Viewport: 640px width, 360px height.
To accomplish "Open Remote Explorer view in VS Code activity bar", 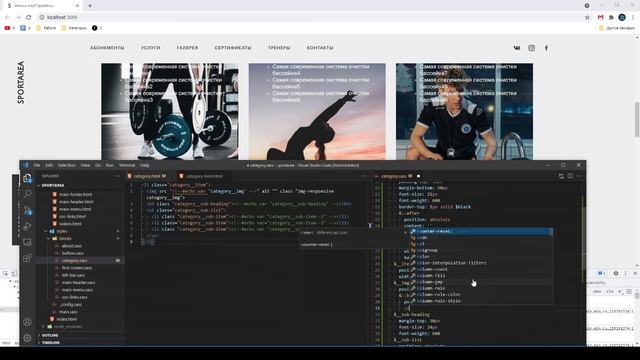I will click(x=27, y=242).
